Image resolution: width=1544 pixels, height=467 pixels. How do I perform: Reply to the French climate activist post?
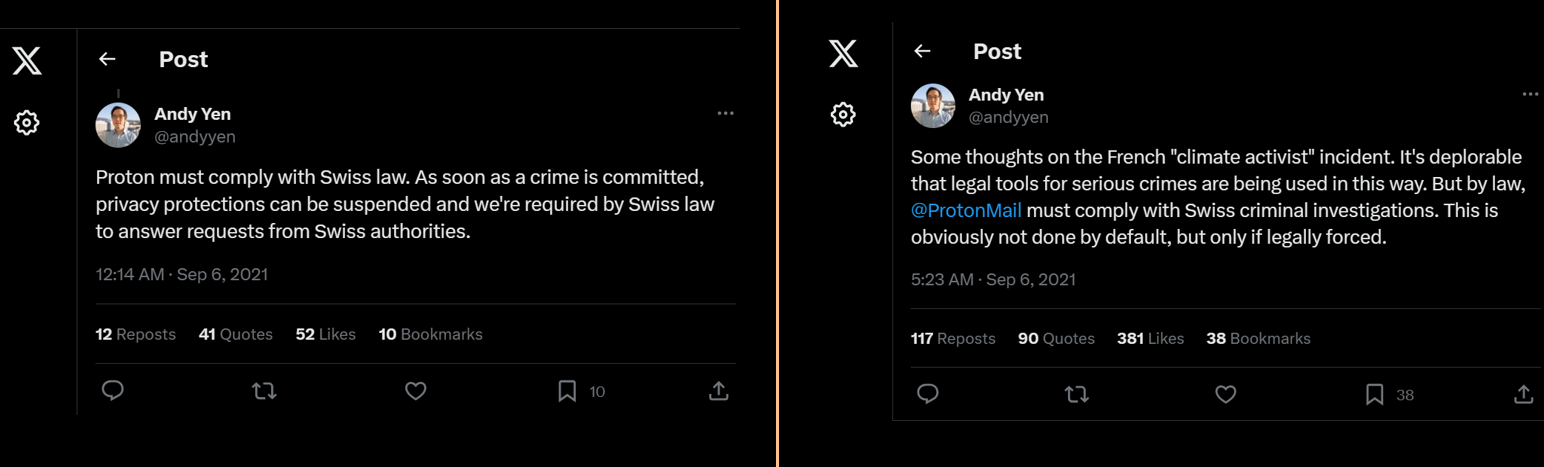(x=928, y=394)
